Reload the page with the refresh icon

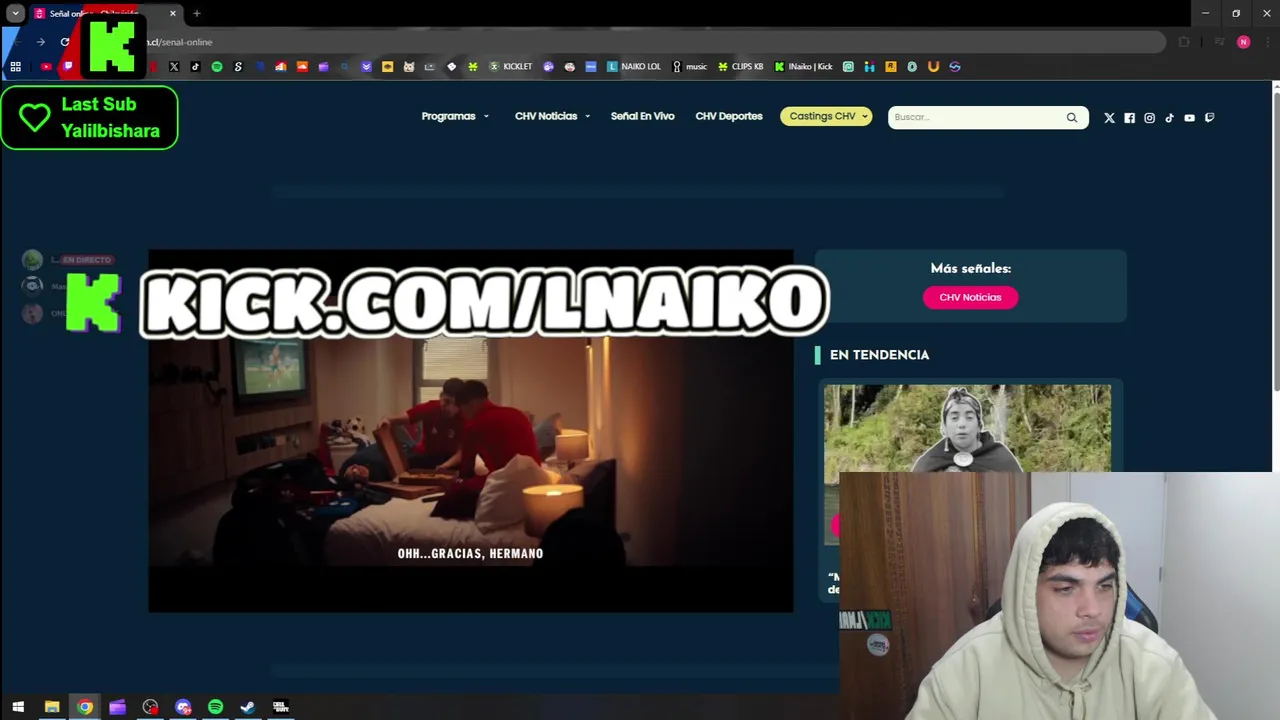point(65,42)
